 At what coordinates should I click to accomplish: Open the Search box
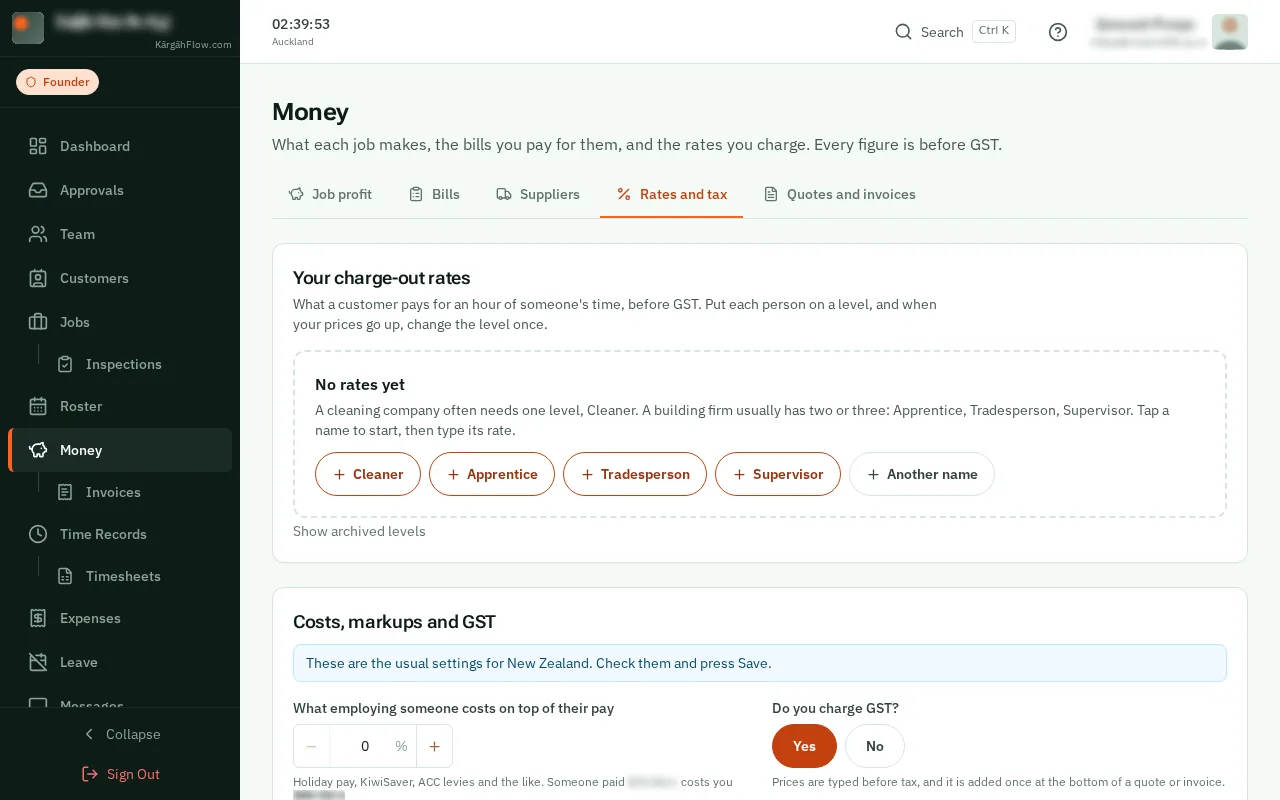(x=955, y=32)
